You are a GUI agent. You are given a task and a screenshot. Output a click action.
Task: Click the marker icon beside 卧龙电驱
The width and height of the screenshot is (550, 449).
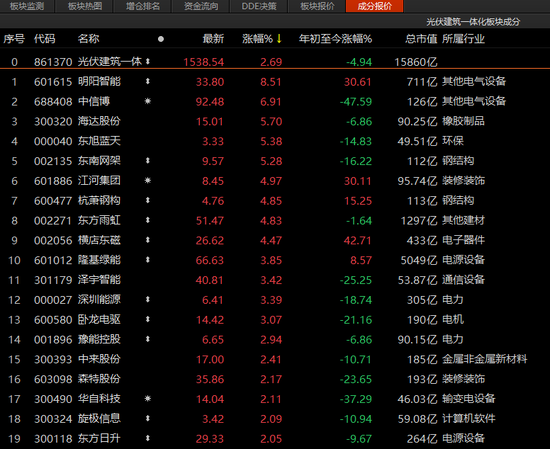click(x=148, y=319)
